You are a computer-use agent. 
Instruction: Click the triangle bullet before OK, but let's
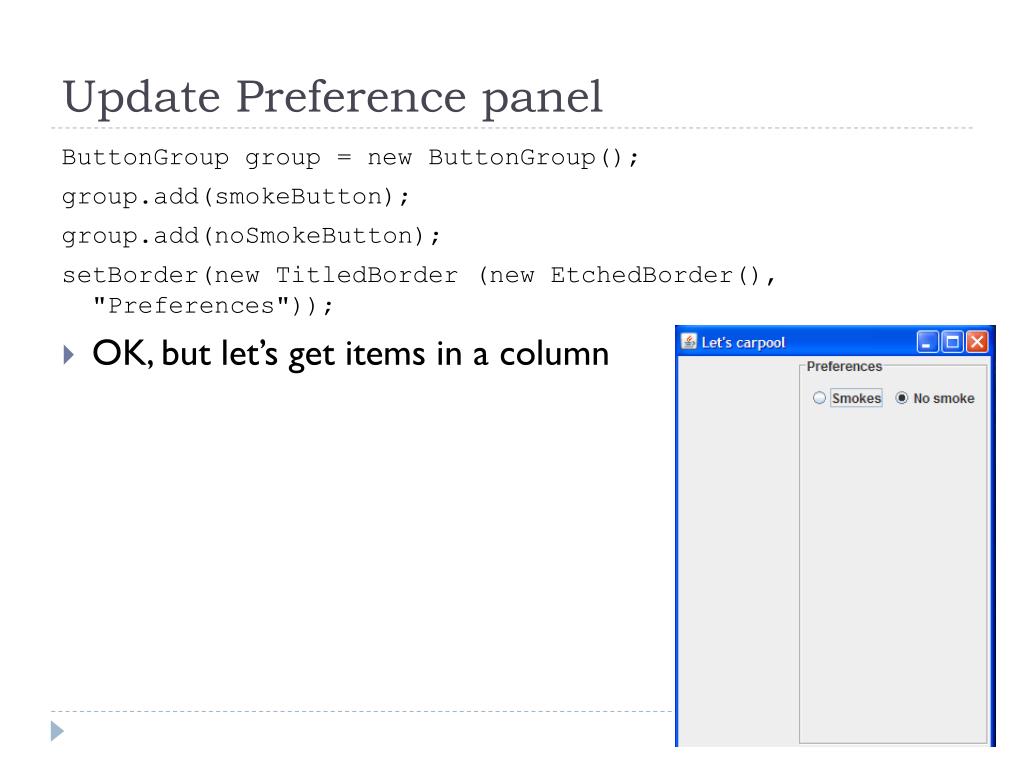pyautogui.click(x=69, y=355)
